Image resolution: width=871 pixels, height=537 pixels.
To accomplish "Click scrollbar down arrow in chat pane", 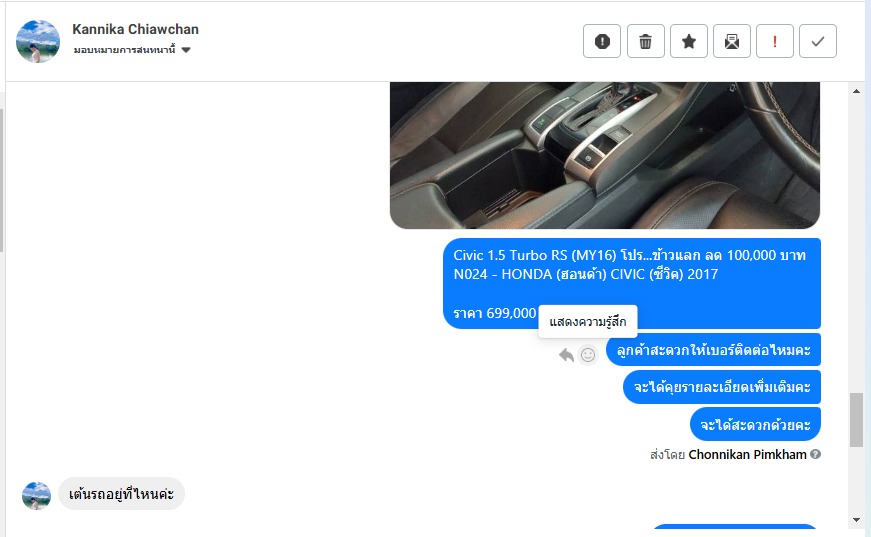I will [x=856, y=520].
